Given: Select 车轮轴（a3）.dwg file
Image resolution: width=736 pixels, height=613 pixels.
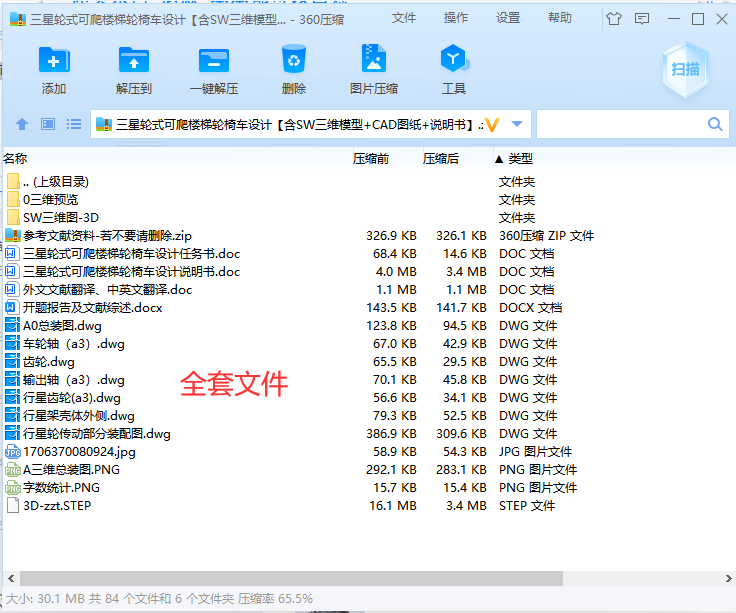Looking at the screenshot, I should pos(74,344).
